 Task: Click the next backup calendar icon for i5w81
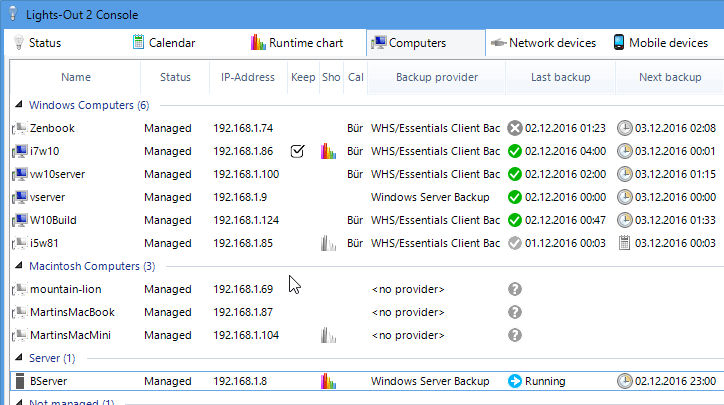pyautogui.click(x=624, y=243)
